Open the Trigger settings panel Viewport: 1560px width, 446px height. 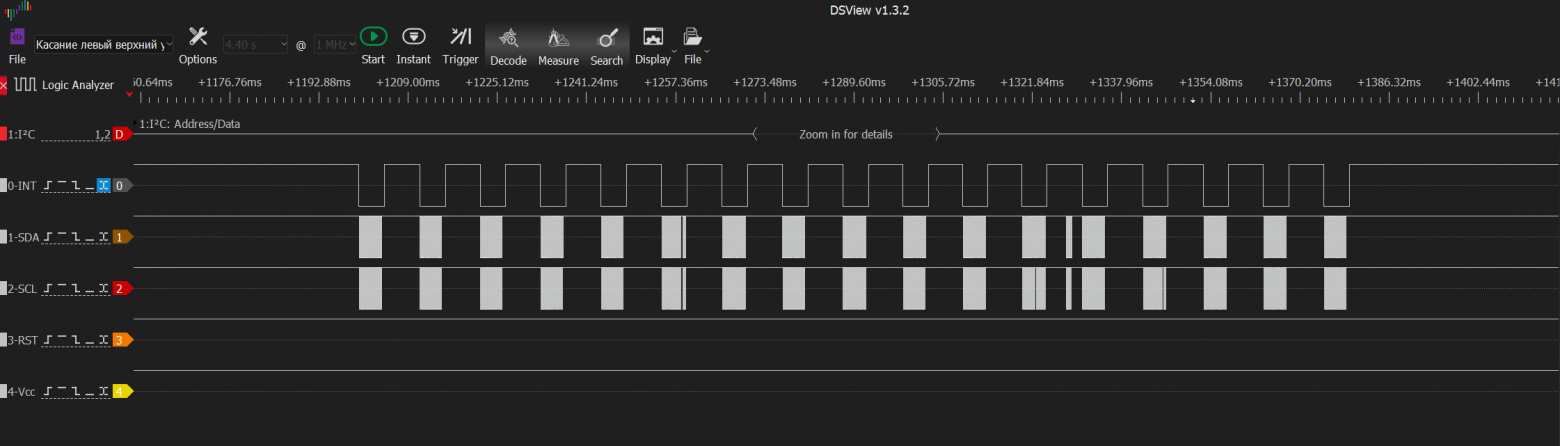tap(460, 37)
